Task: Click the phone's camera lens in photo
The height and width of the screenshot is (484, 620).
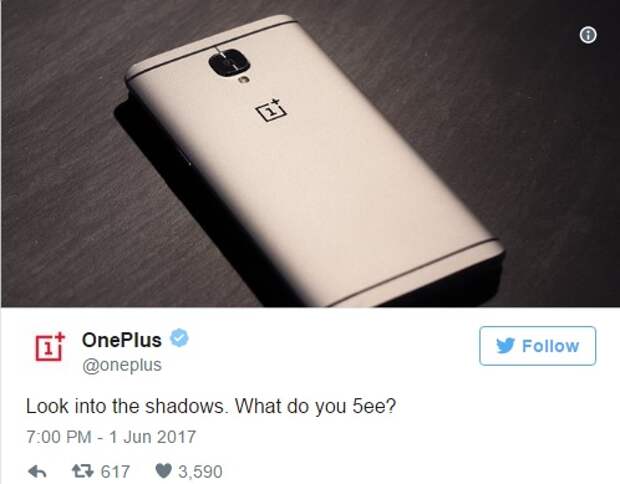Action: [230, 63]
